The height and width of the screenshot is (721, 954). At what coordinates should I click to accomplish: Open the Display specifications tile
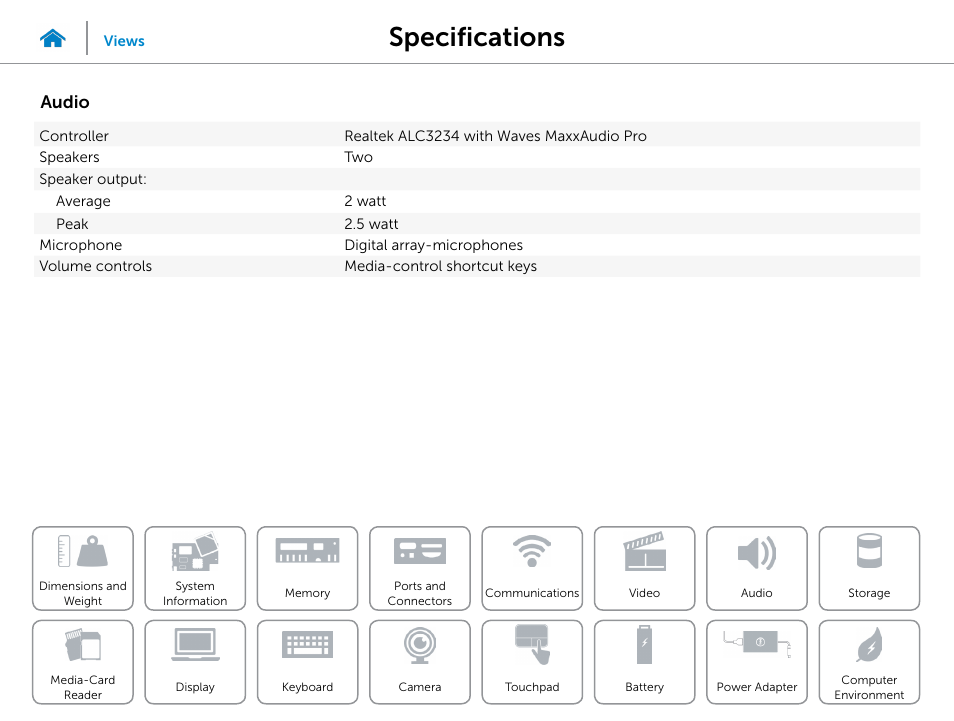tap(195, 662)
